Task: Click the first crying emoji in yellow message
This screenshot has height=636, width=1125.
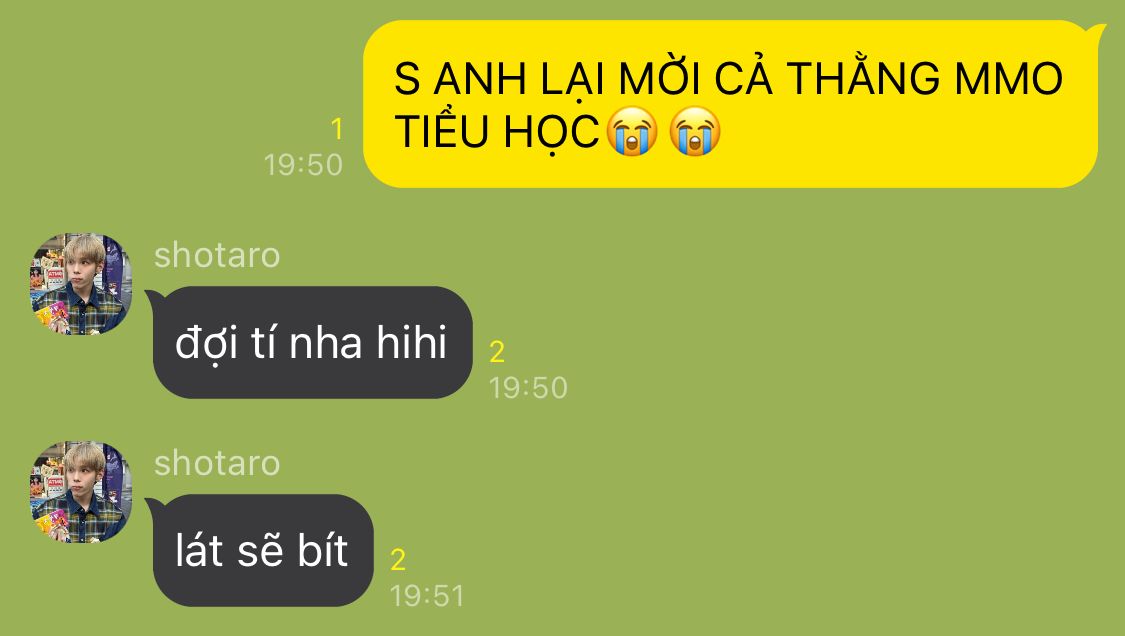Action: click(x=631, y=131)
